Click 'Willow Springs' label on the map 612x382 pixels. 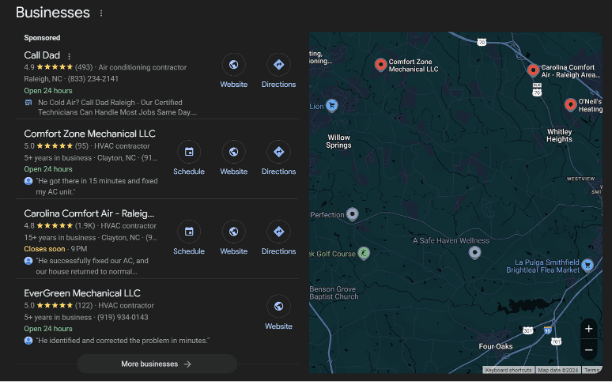339,141
